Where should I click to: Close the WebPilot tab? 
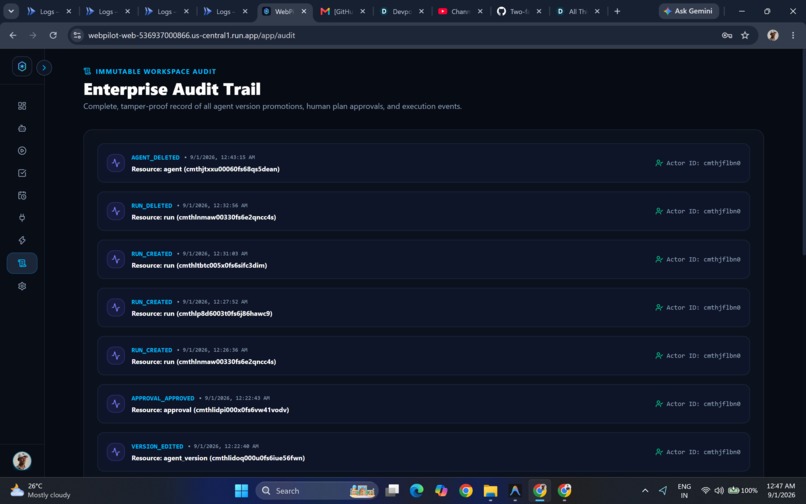[x=304, y=11]
